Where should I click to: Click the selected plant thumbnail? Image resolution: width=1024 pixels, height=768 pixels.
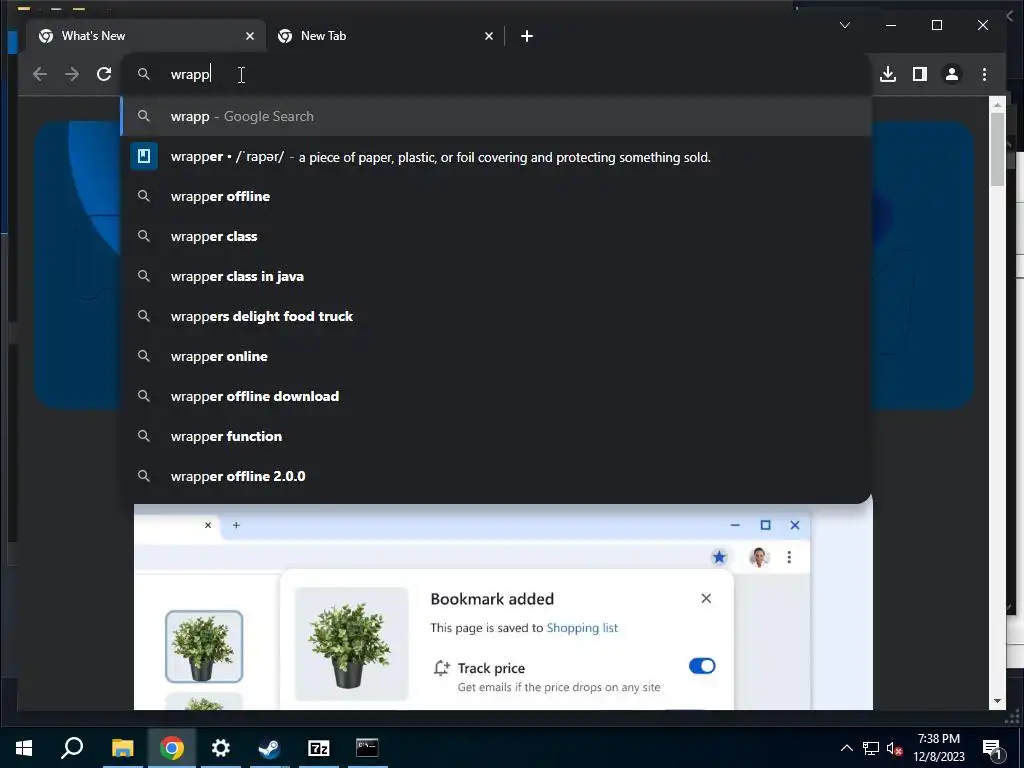click(x=204, y=647)
